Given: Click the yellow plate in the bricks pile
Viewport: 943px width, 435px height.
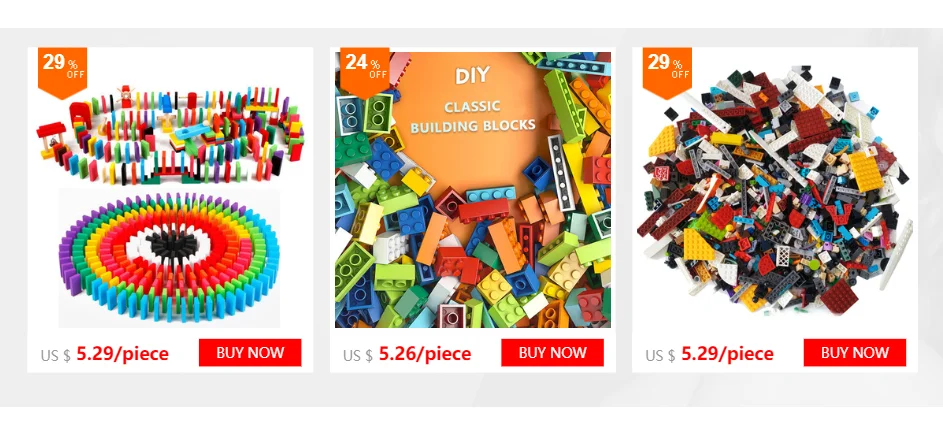Looking at the screenshot, I should coord(866,171).
